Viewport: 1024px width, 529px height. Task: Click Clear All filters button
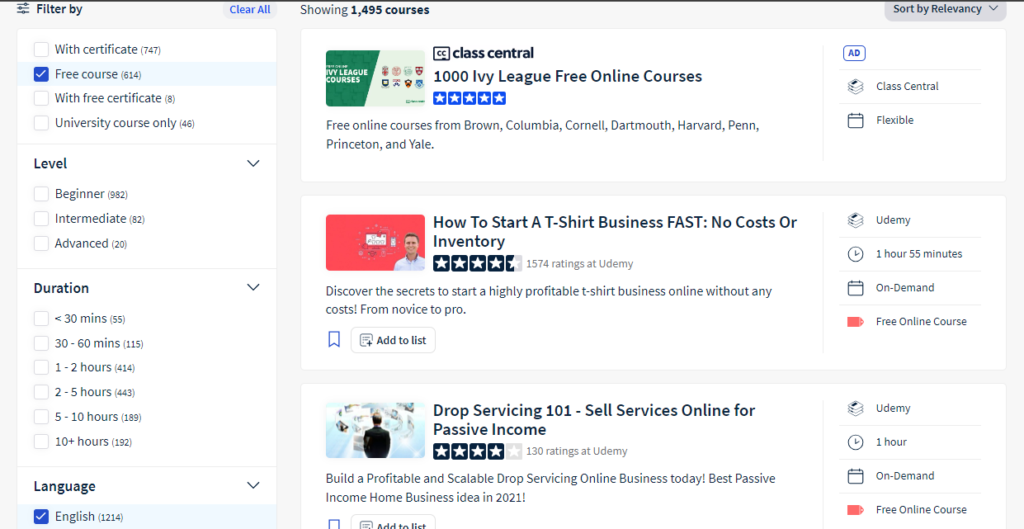click(249, 9)
